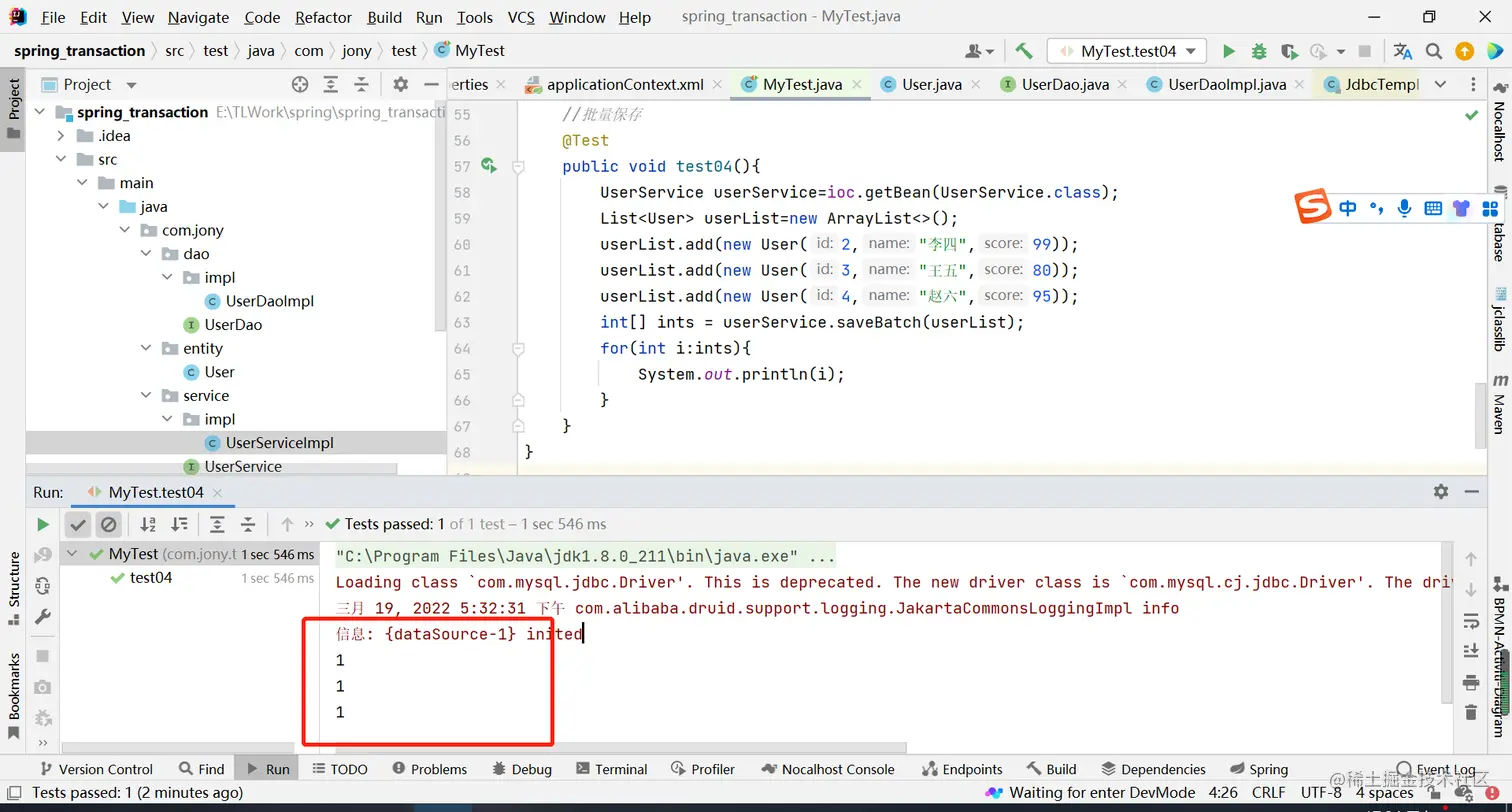Open the Terminal tool window

[x=611, y=769]
